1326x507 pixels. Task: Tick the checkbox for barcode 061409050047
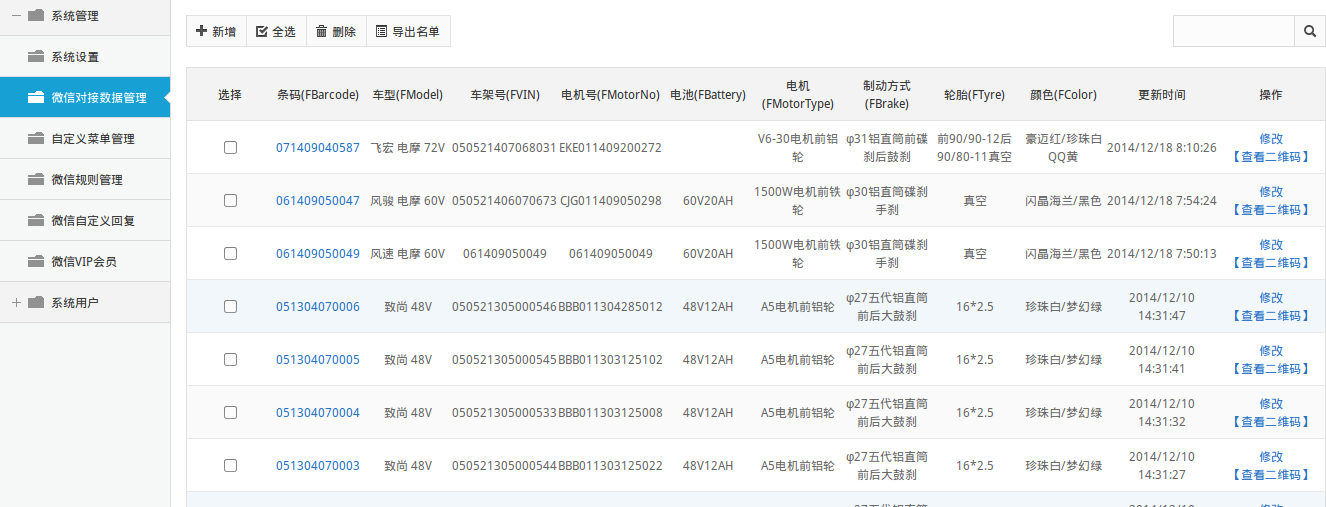(x=230, y=200)
